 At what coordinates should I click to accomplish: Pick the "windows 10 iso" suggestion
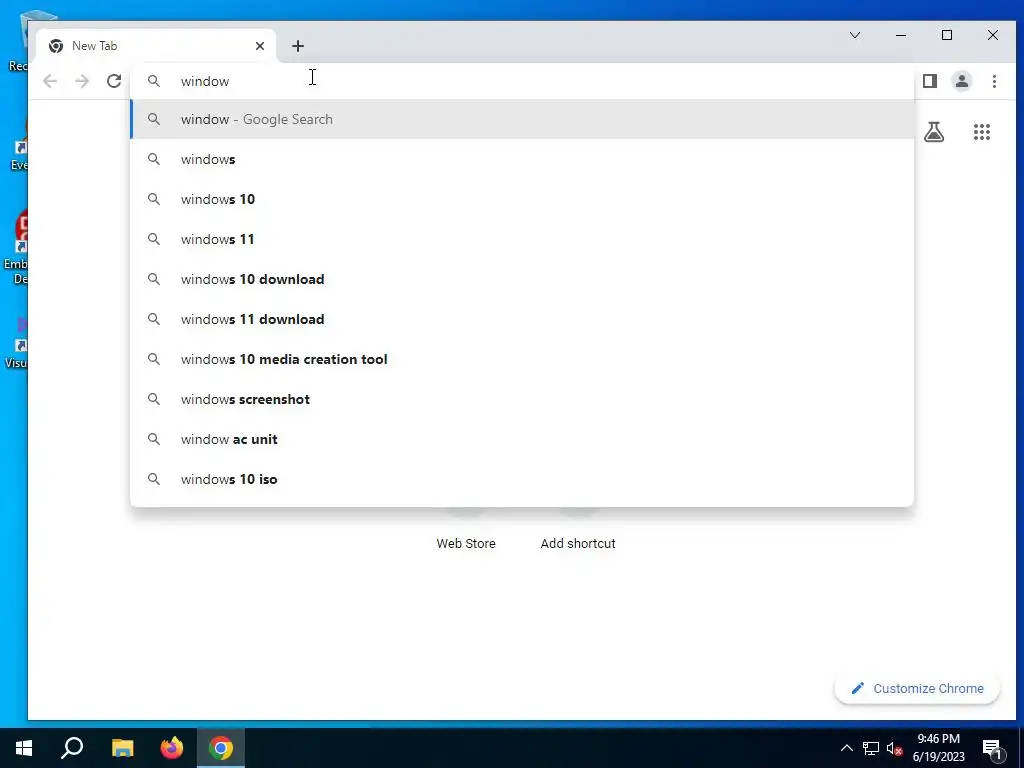click(522, 479)
